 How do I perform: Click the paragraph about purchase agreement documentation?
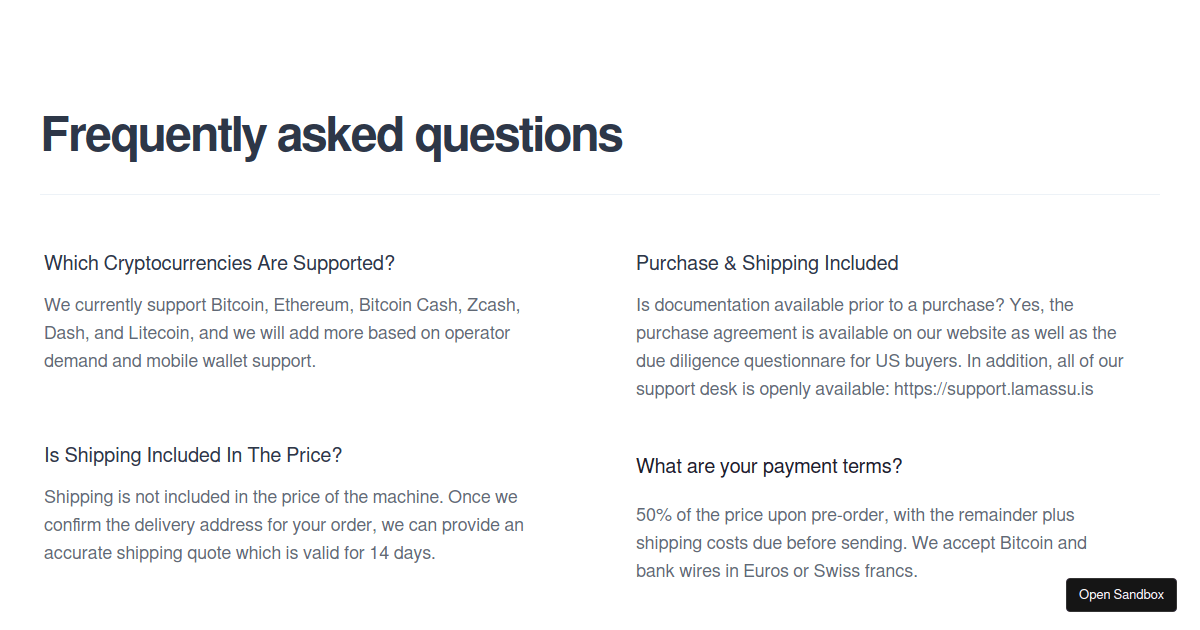880,347
